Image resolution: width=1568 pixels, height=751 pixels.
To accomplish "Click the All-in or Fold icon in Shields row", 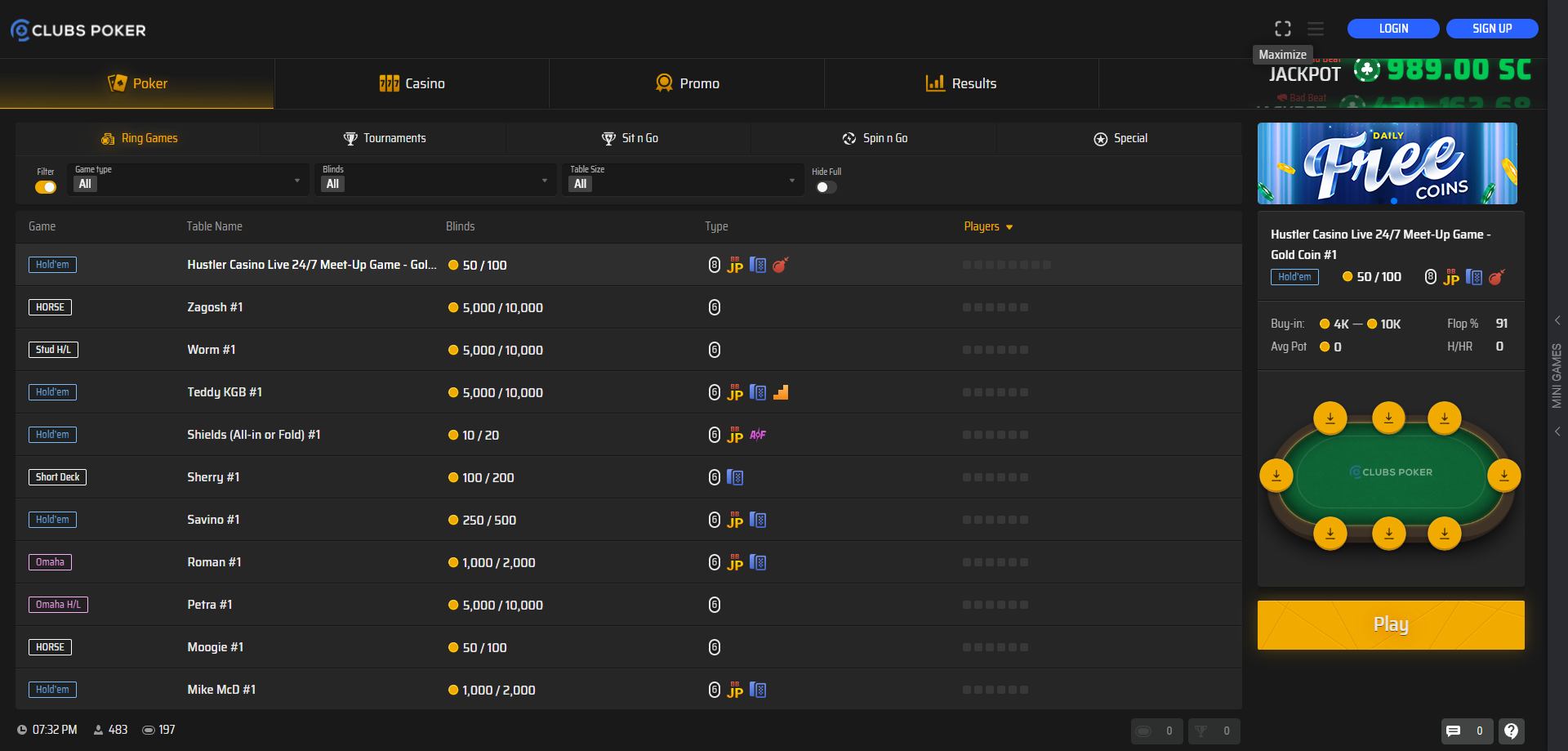I will (x=758, y=435).
